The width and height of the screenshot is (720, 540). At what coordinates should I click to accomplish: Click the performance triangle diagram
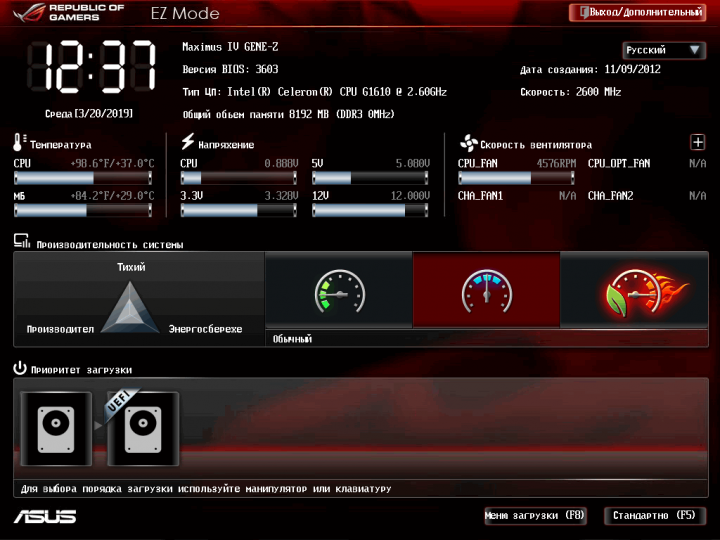click(x=130, y=307)
